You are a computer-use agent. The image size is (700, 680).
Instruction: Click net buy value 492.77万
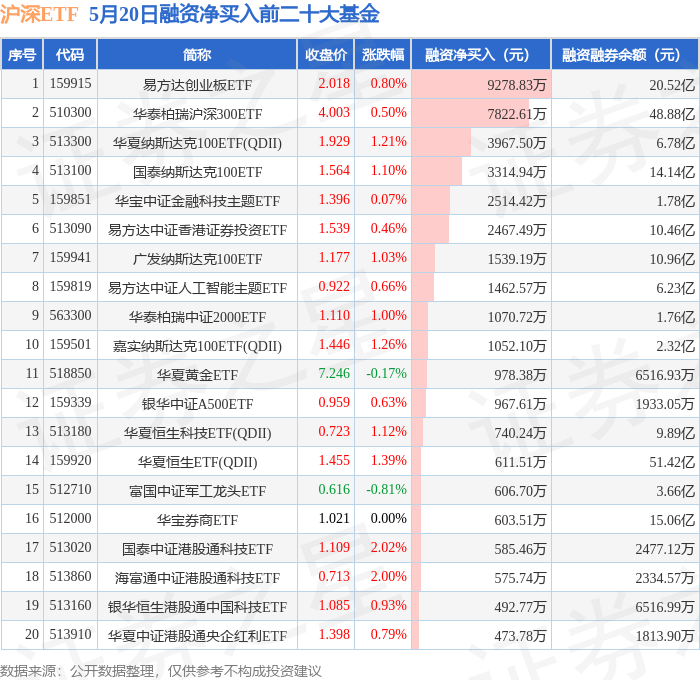[x=520, y=607]
